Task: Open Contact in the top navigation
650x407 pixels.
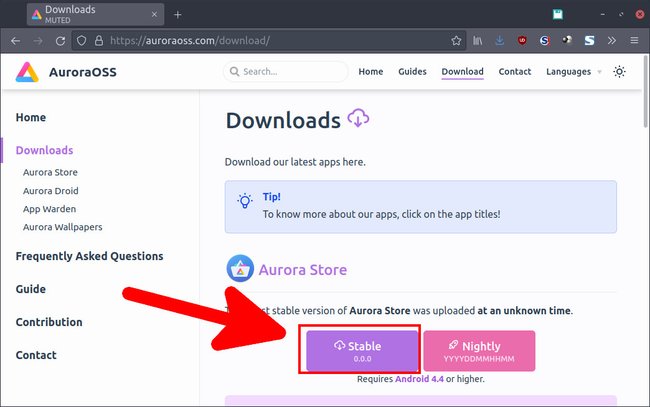Action: 514,72
